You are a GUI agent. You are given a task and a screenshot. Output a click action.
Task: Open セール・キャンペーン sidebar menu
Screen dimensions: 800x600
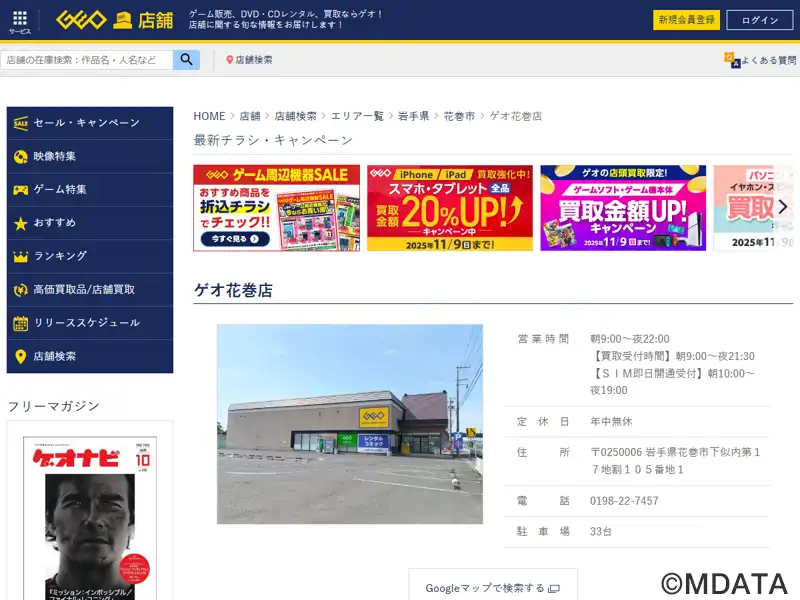tap(90, 123)
